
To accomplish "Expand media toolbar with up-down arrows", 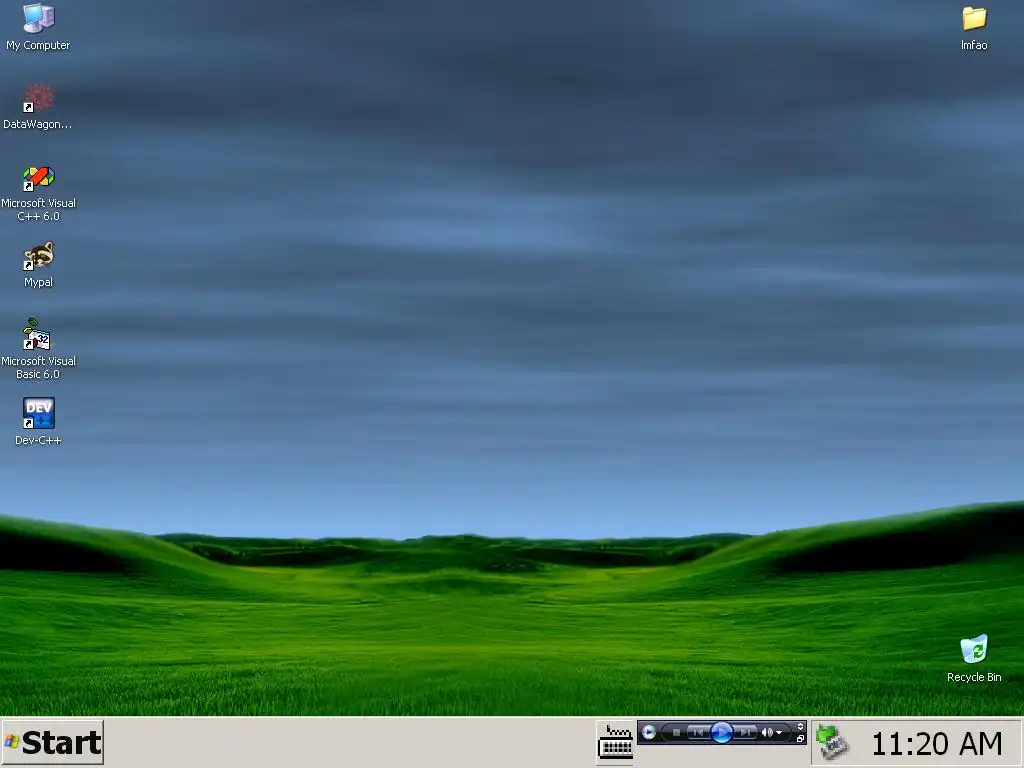I will pyautogui.click(x=800, y=727).
